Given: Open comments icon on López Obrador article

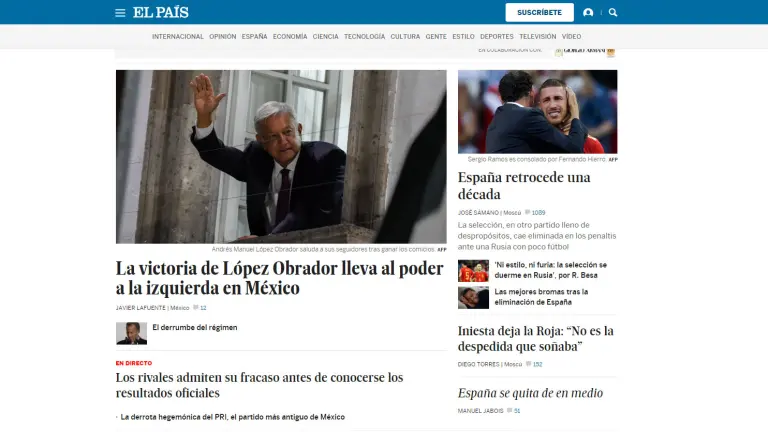Looking at the screenshot, I should pyautogui.click(x=196, y=308).
